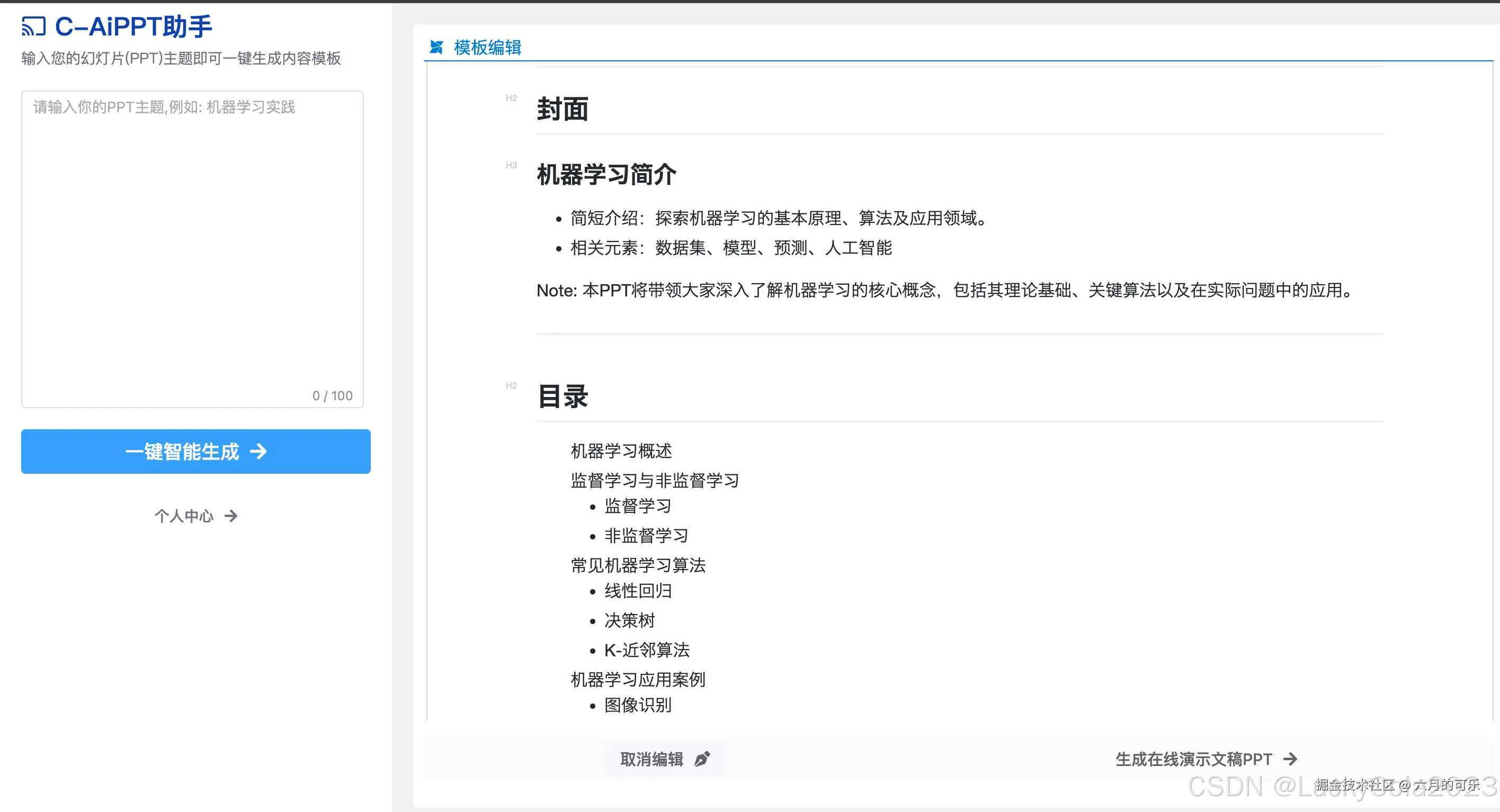Switch to the 模板编辑 tab

[488, 48]
